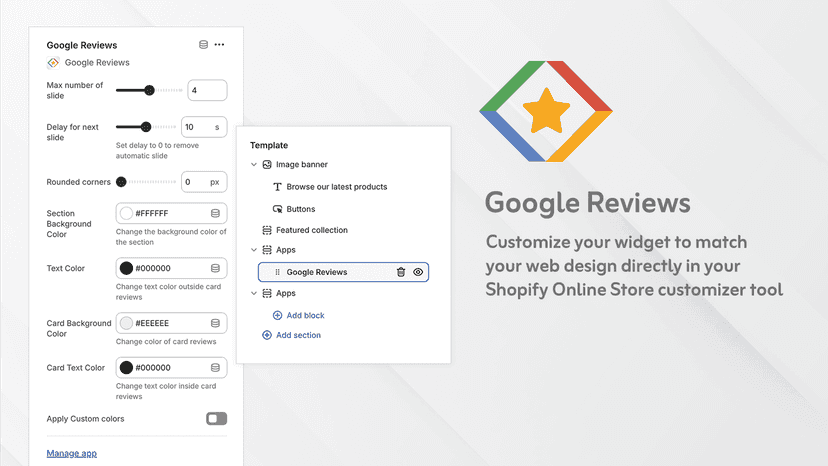This screenshot has height=466, width=828.
Task: Click the Rounded corners px input field
Action: tap(204, 182)
